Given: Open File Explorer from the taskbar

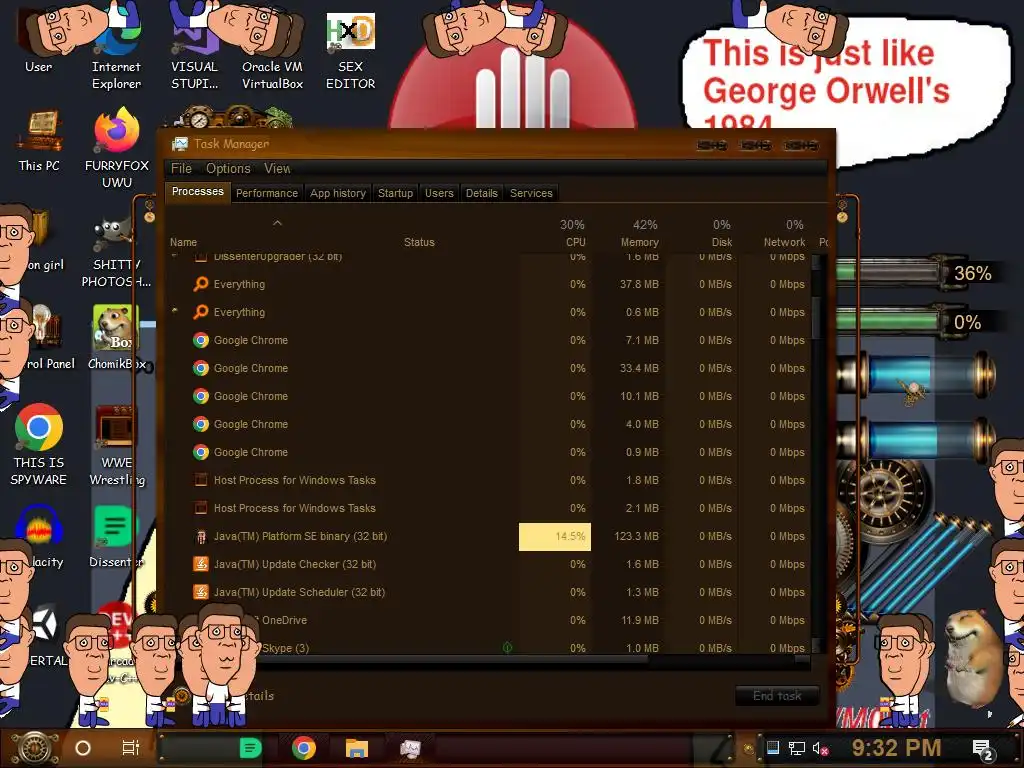Looking at the screenshot, I should point(357,748).
